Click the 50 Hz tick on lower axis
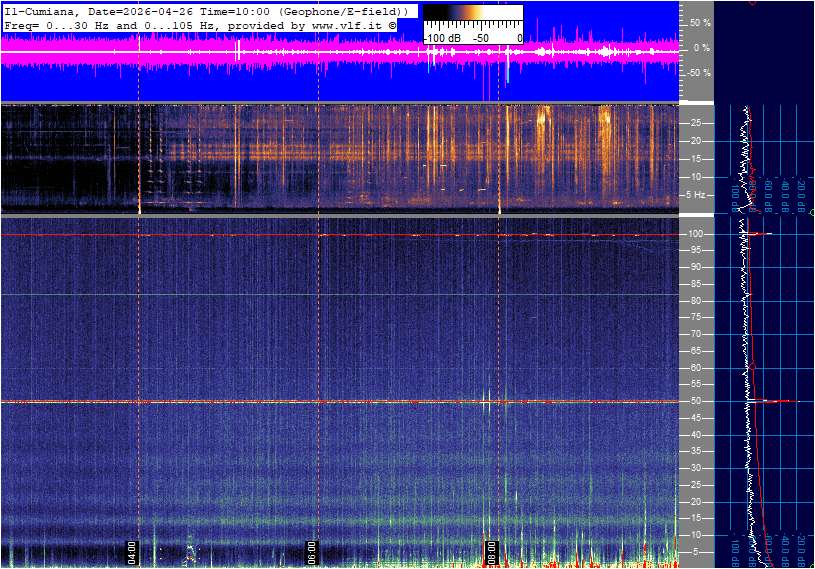The width and height of the screenshot is (815, 569). (697, 402)
